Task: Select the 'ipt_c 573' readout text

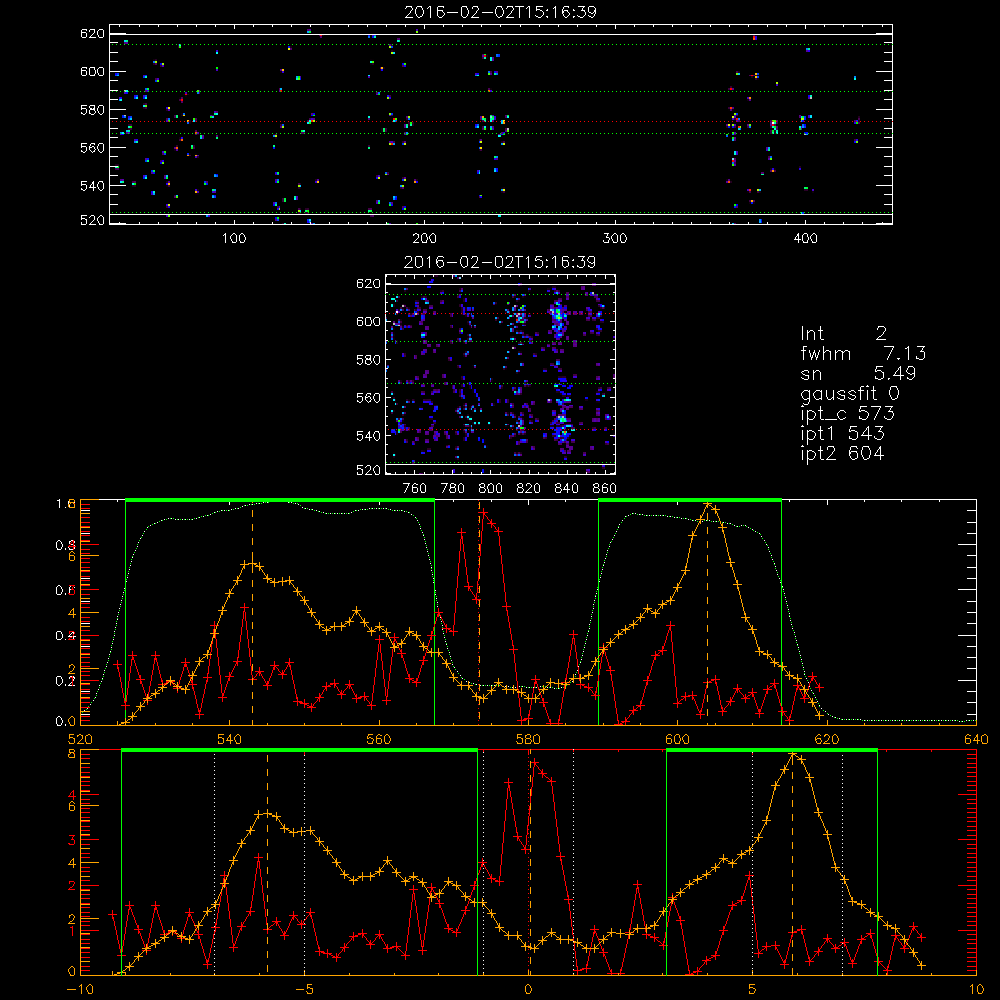Action: 848,414
